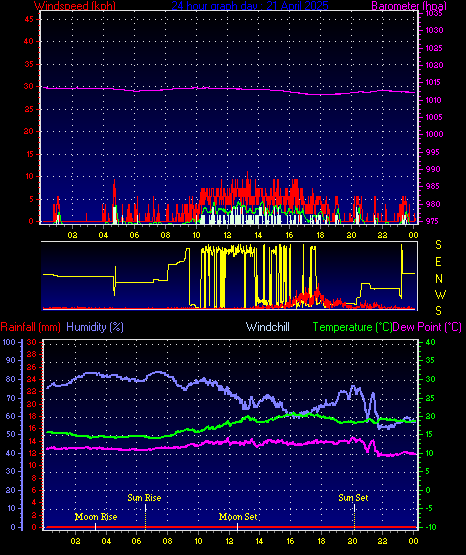Select the 'Windchill' legend label
The image size is (466, 555).
coord(268,327)
